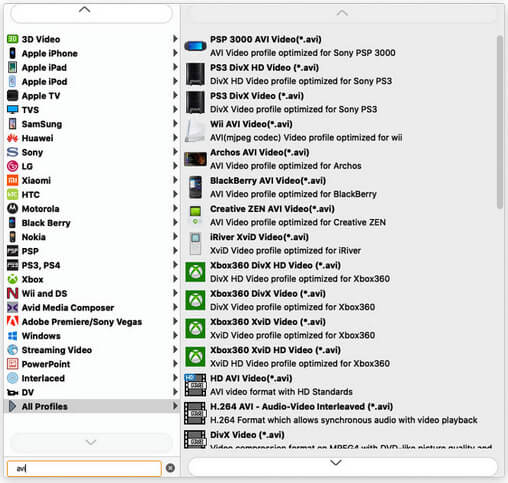Open the SamSung category

tap(92, 124)
